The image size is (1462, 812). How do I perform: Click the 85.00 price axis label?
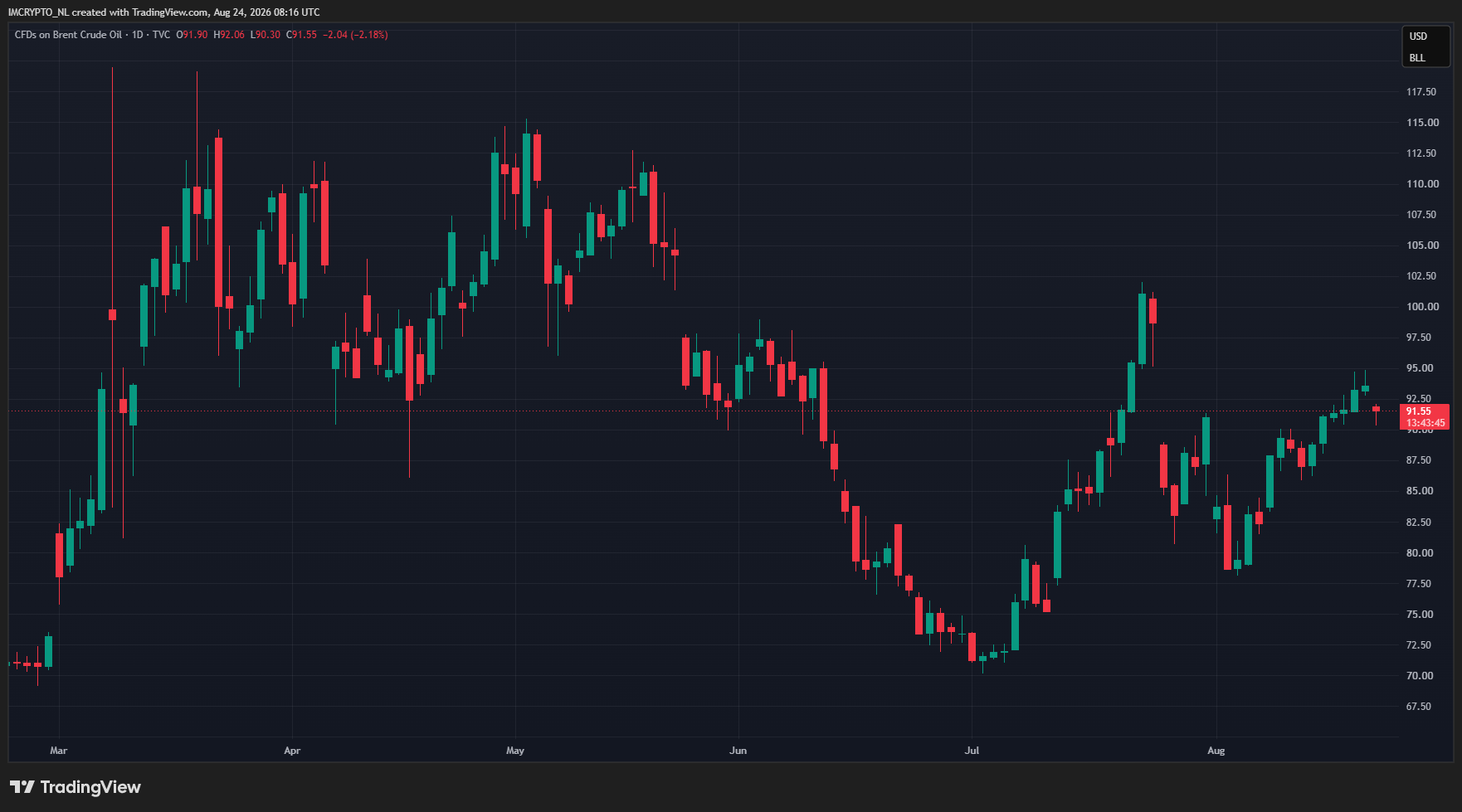1419,491
